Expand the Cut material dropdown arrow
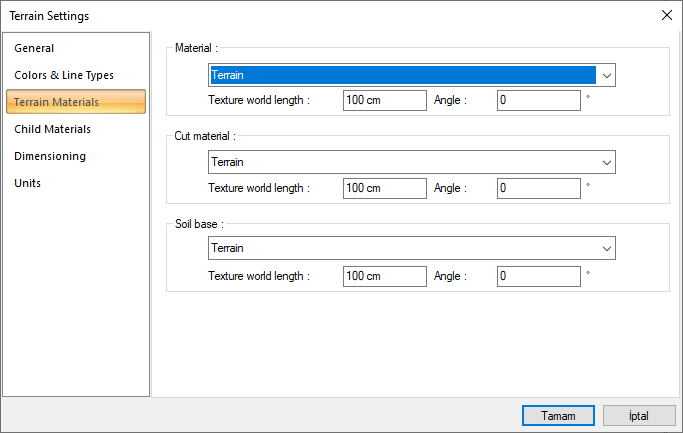 [606, 162]
